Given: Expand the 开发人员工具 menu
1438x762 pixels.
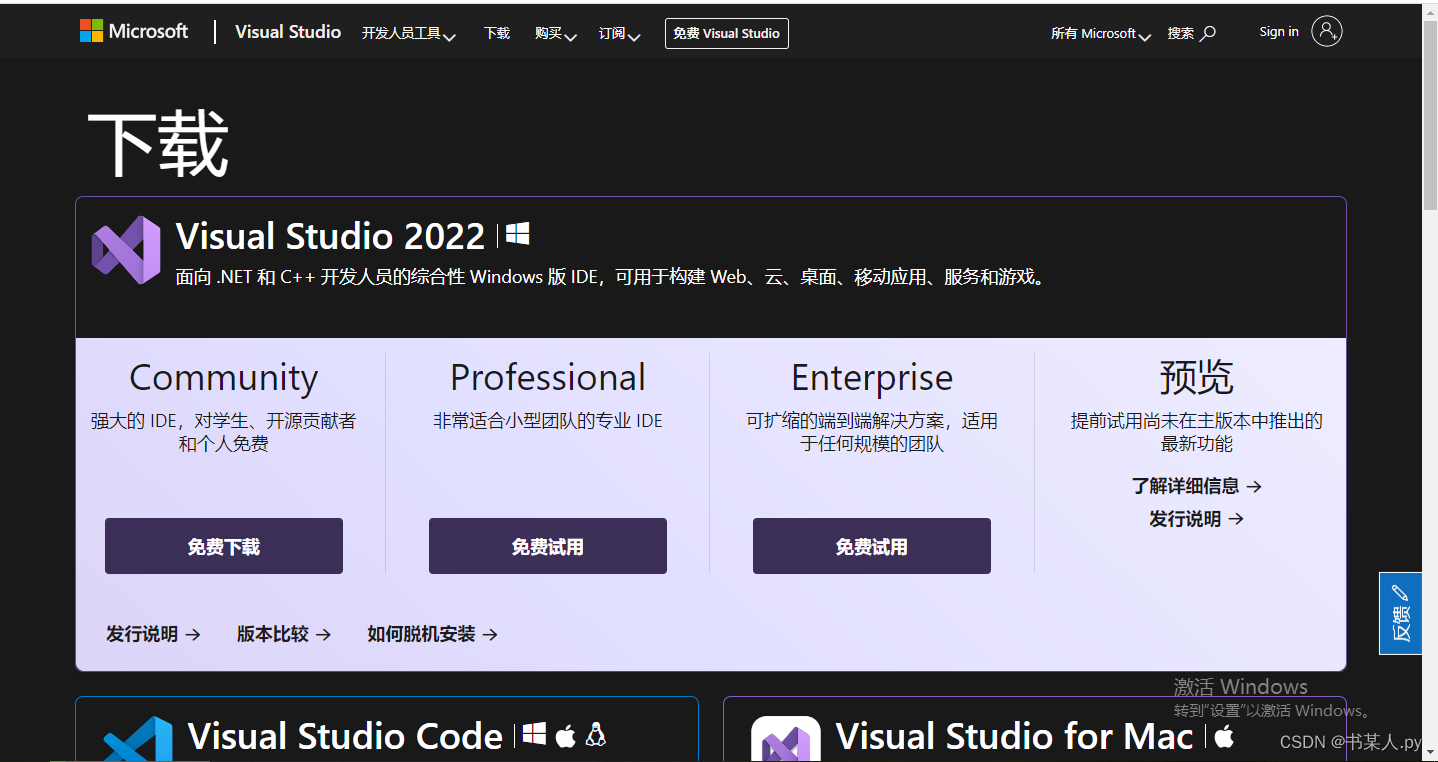Looking at the screenshot, I should [x=408, y=34].
